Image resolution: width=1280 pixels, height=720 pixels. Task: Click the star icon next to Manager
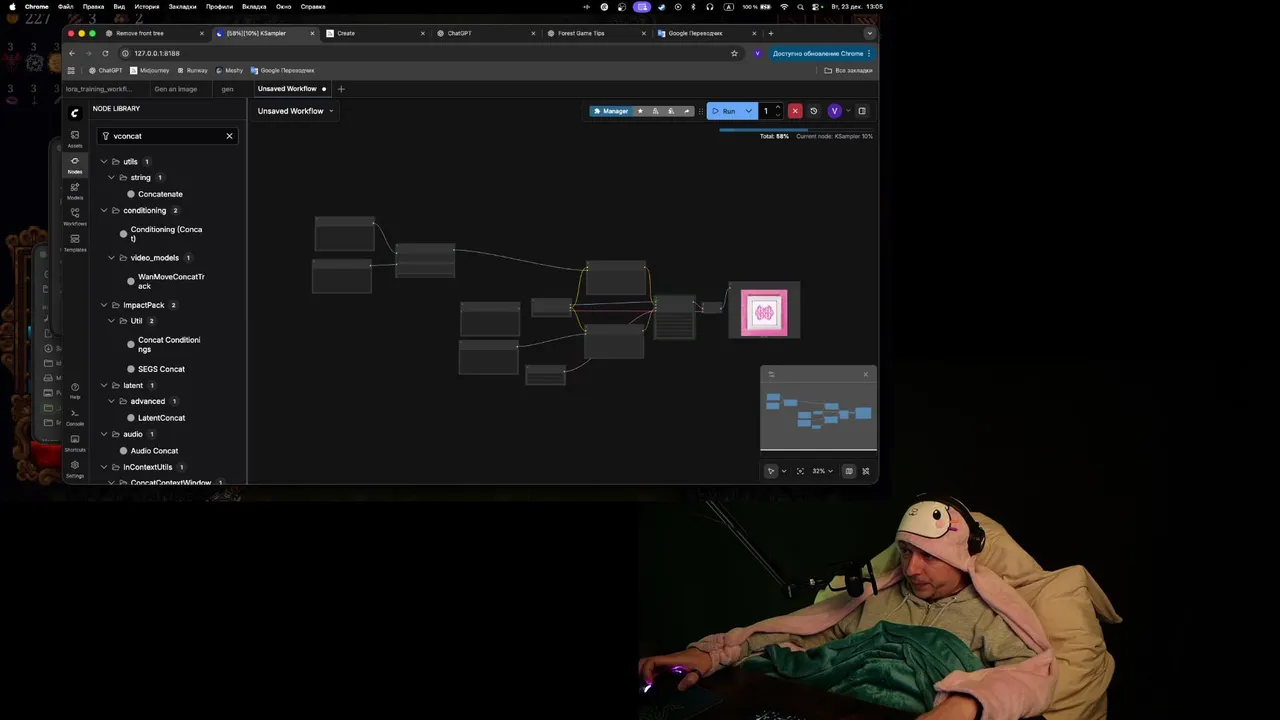[x=640, y=111]
